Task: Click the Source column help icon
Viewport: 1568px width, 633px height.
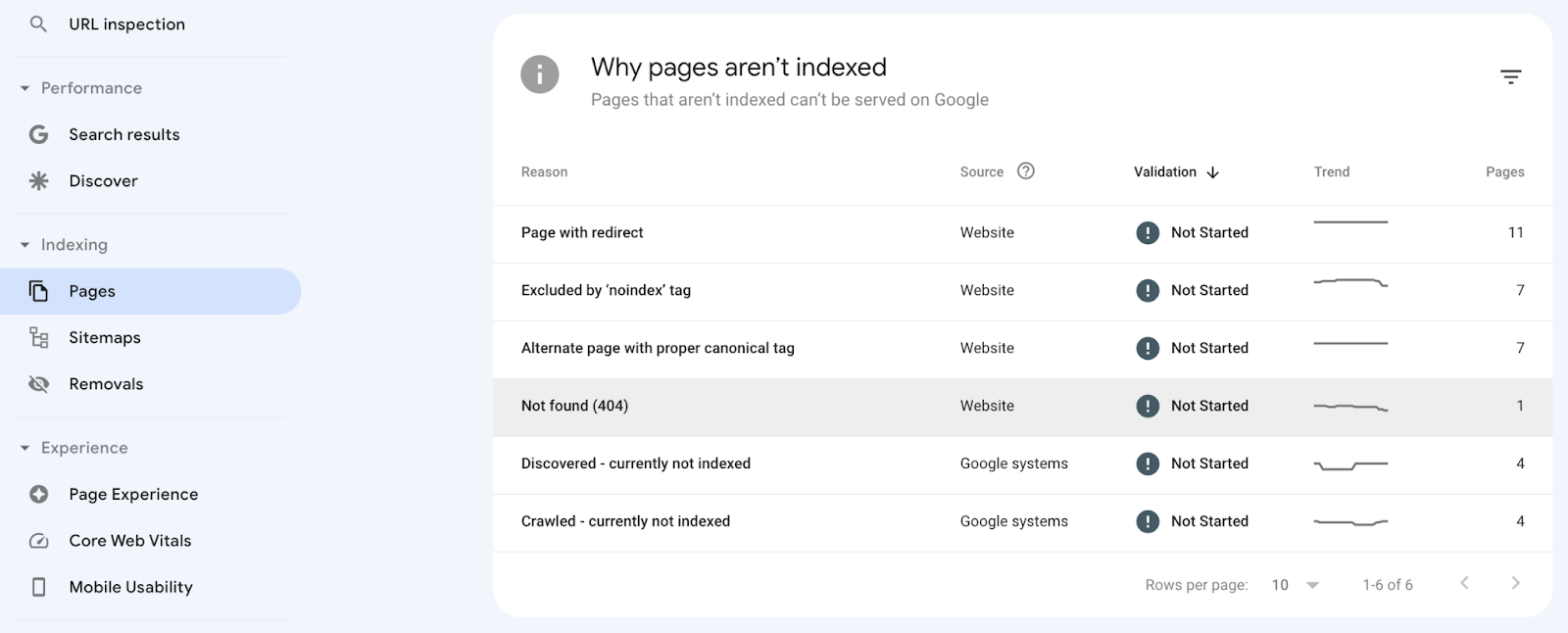Action: pos(1025,171)
